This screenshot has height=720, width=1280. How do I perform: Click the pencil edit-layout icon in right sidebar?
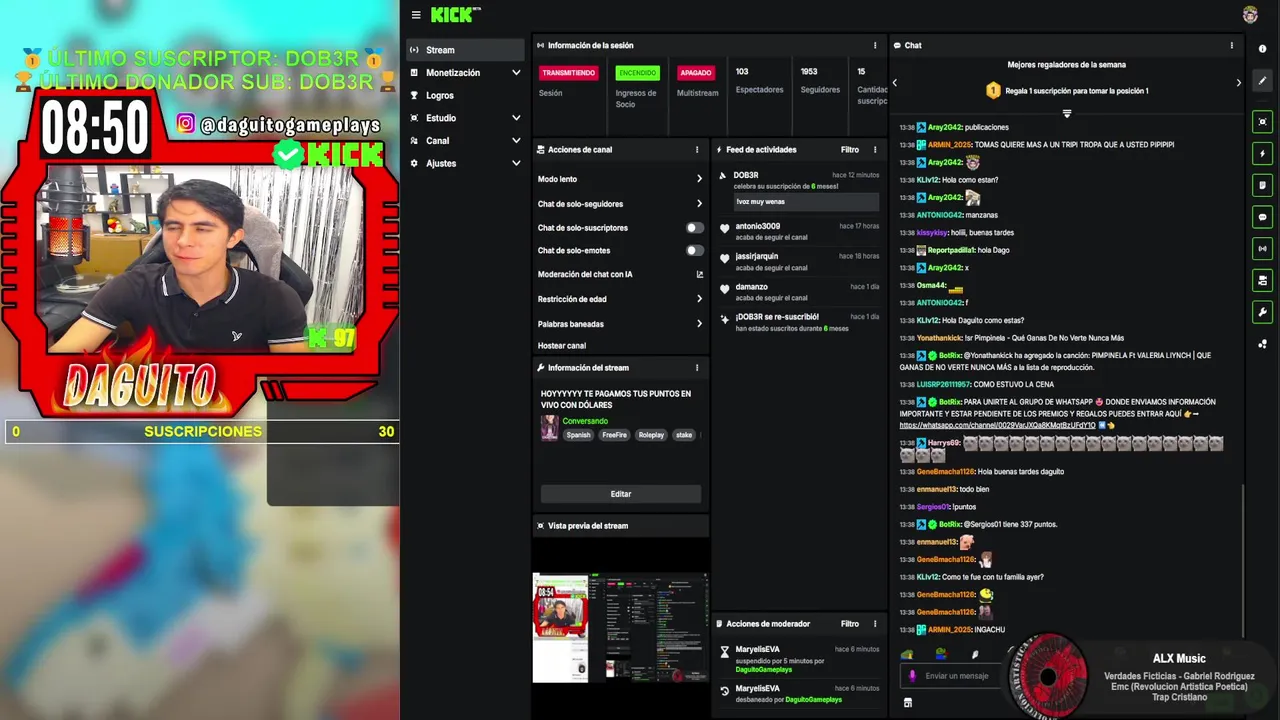tap(1262, 81)
